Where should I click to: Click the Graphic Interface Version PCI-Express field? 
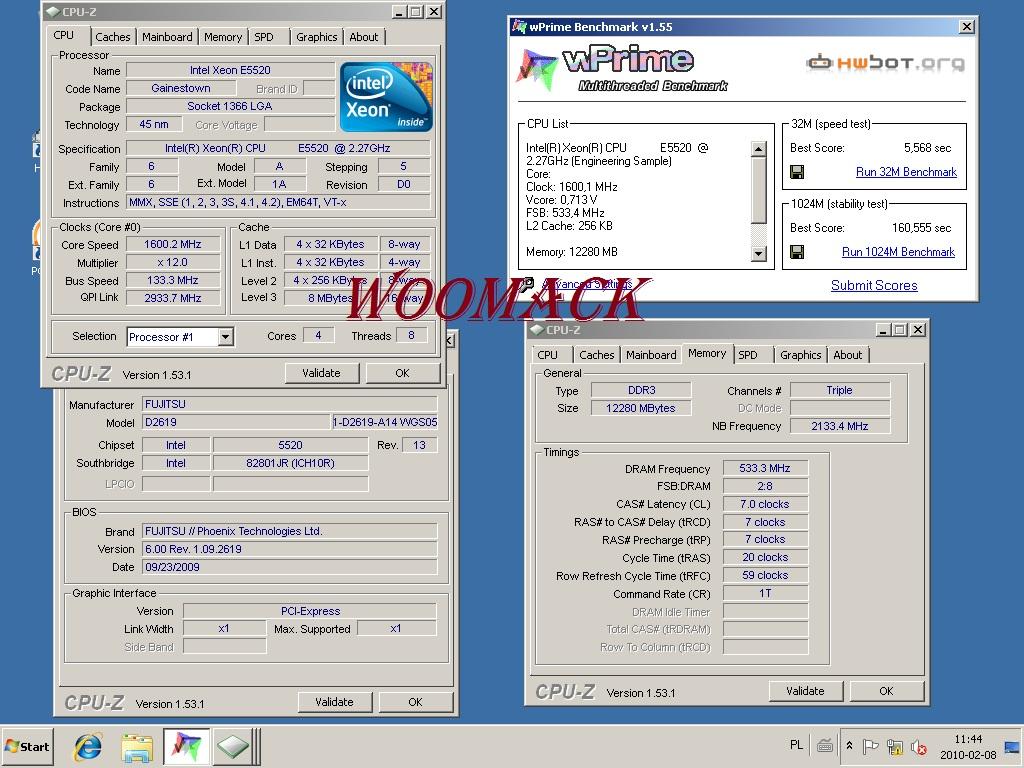pyautogui.click(x=310, y=611)
